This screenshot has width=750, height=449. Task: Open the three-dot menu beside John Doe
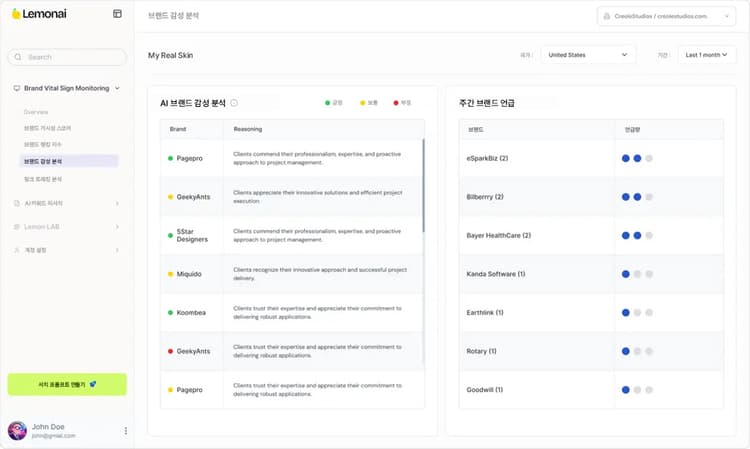tap(125, 431)
